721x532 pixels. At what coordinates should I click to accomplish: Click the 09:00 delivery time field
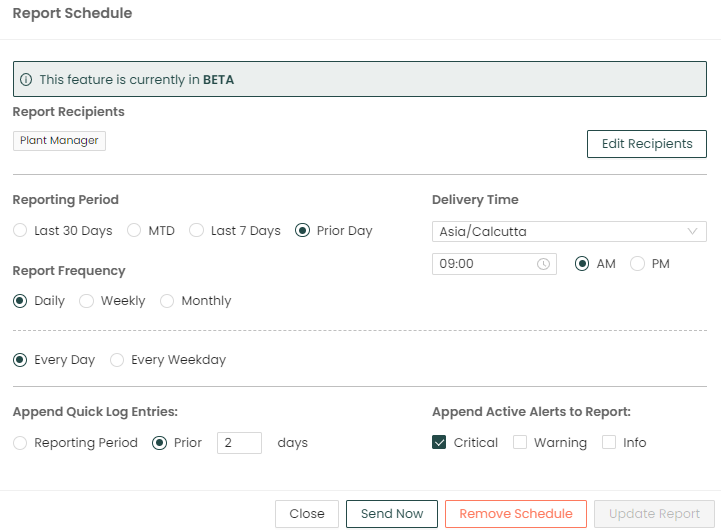(484, 264)
